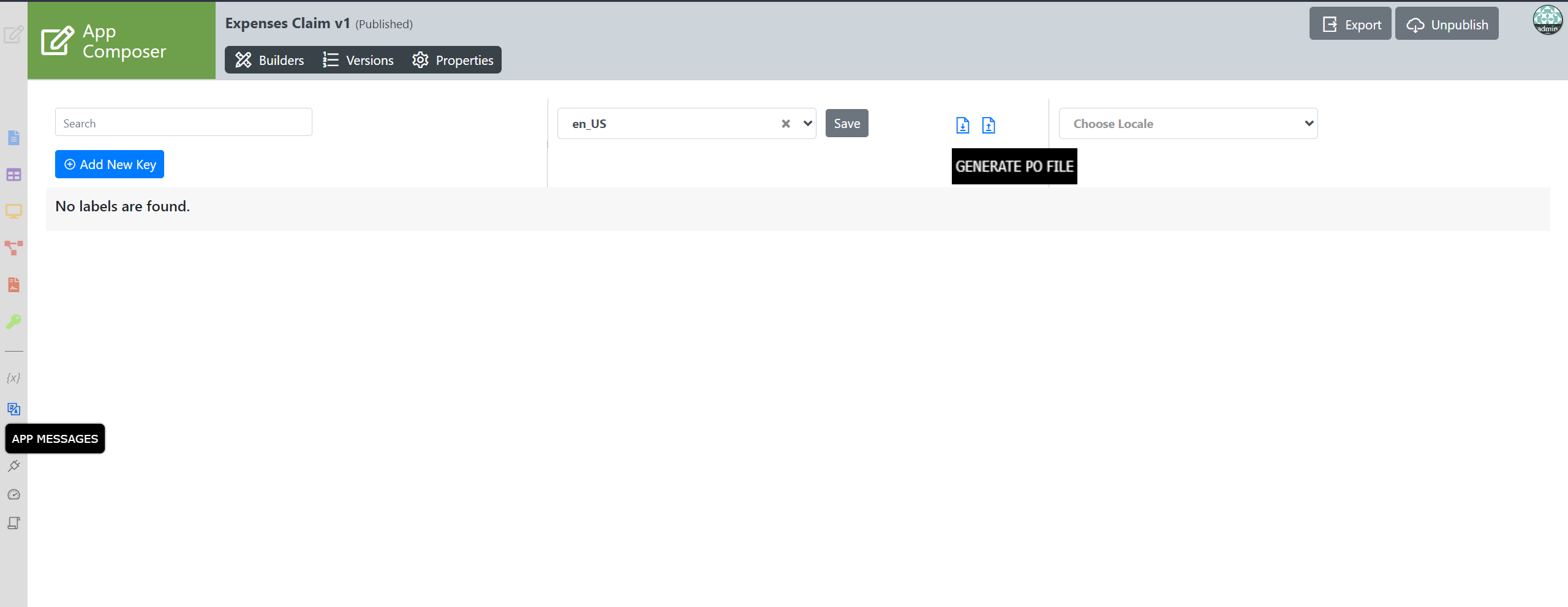Open the plug icon in the sidebar
This screenshot has height=607, width=1568.
pyautogui.click(x=13, y=466)
